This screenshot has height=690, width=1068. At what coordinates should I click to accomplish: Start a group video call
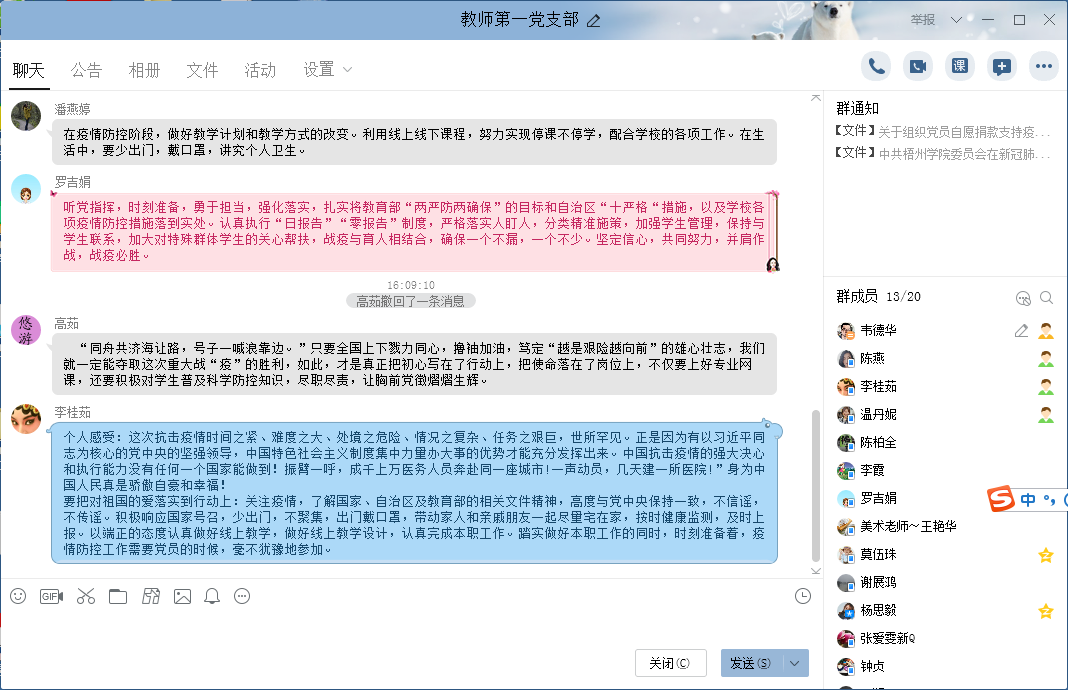[918, 67]
